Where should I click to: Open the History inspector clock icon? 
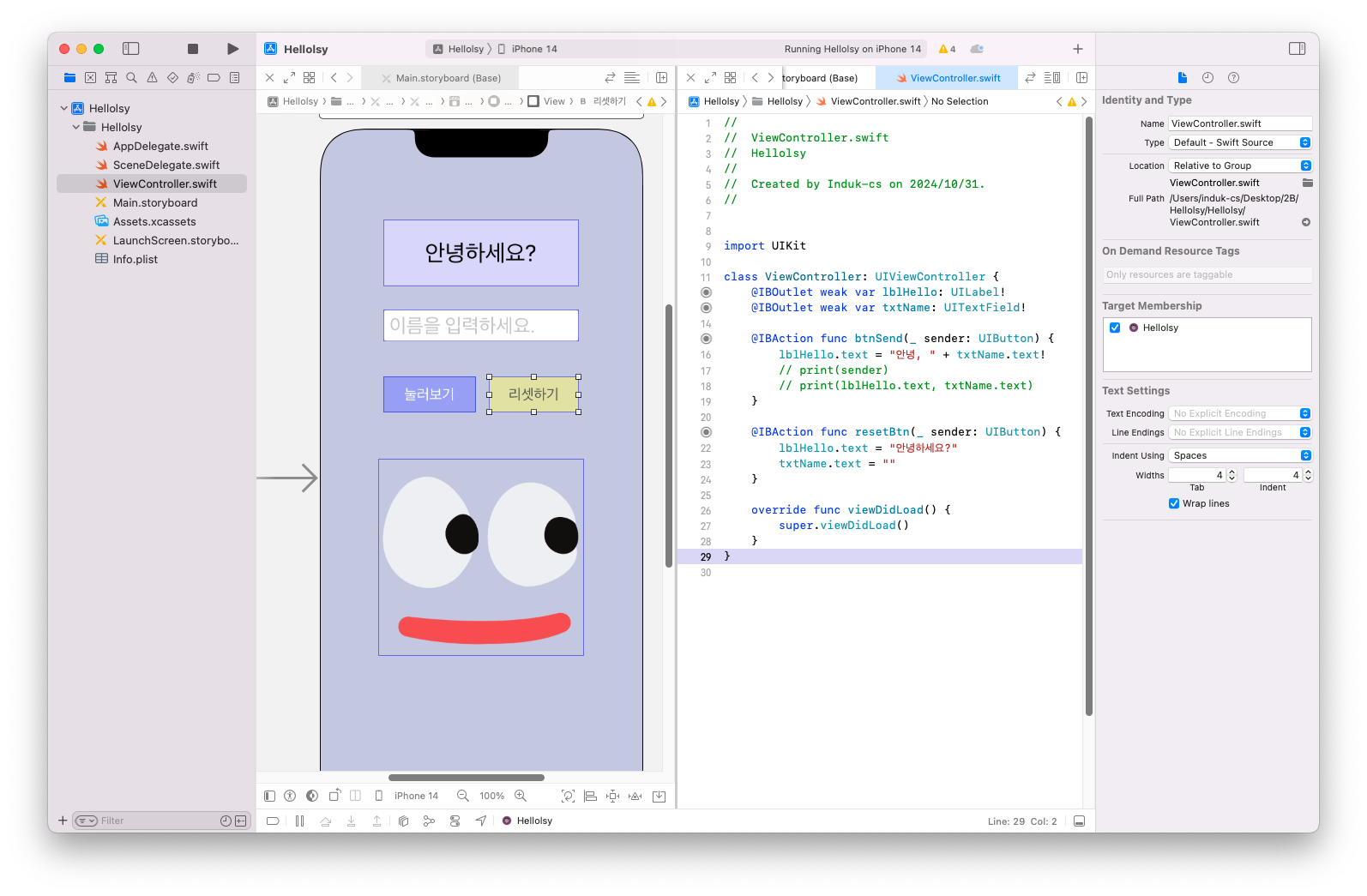click(1207, 77)
